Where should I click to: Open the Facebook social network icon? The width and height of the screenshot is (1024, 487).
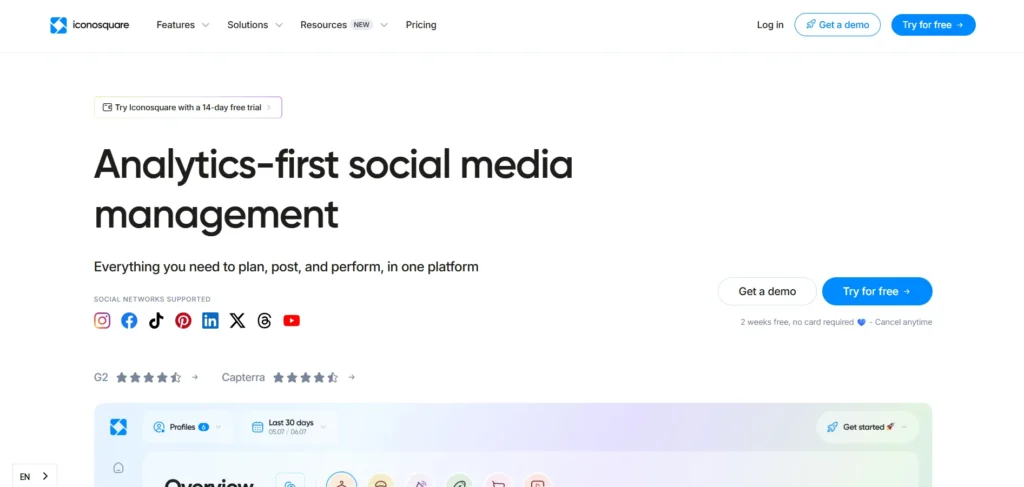(129, 321)
